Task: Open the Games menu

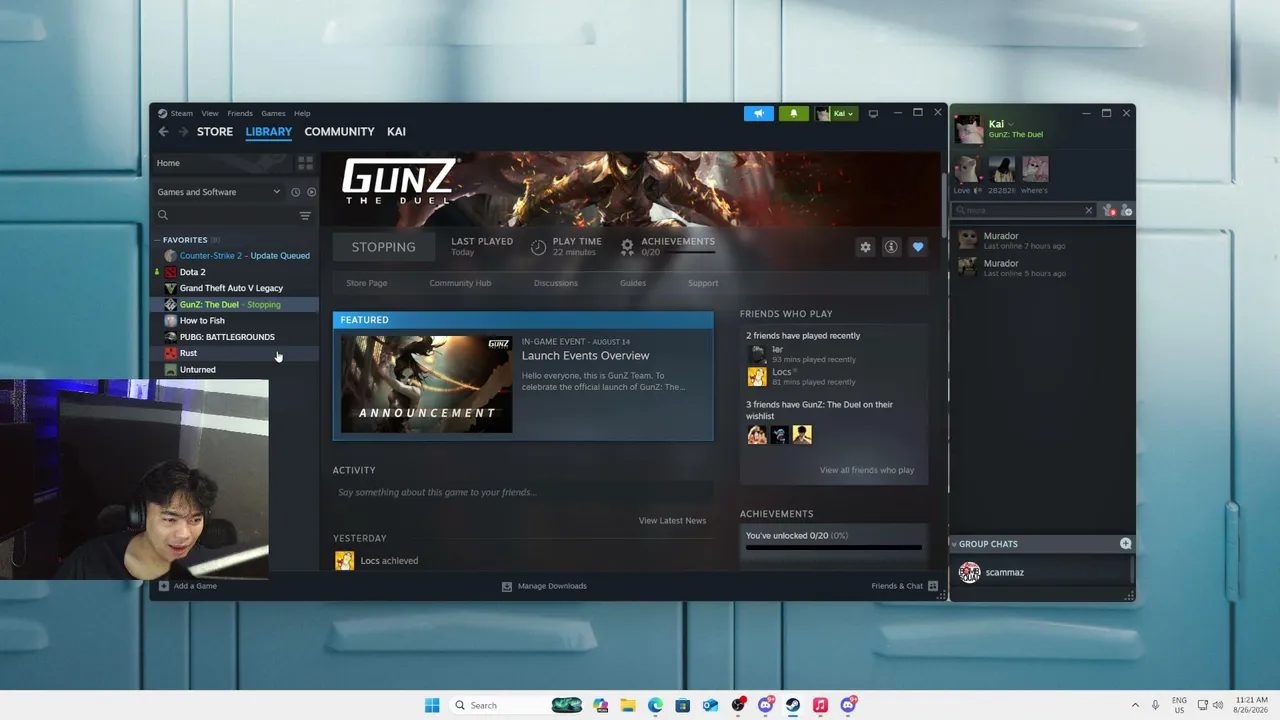Action: [273, 113]
